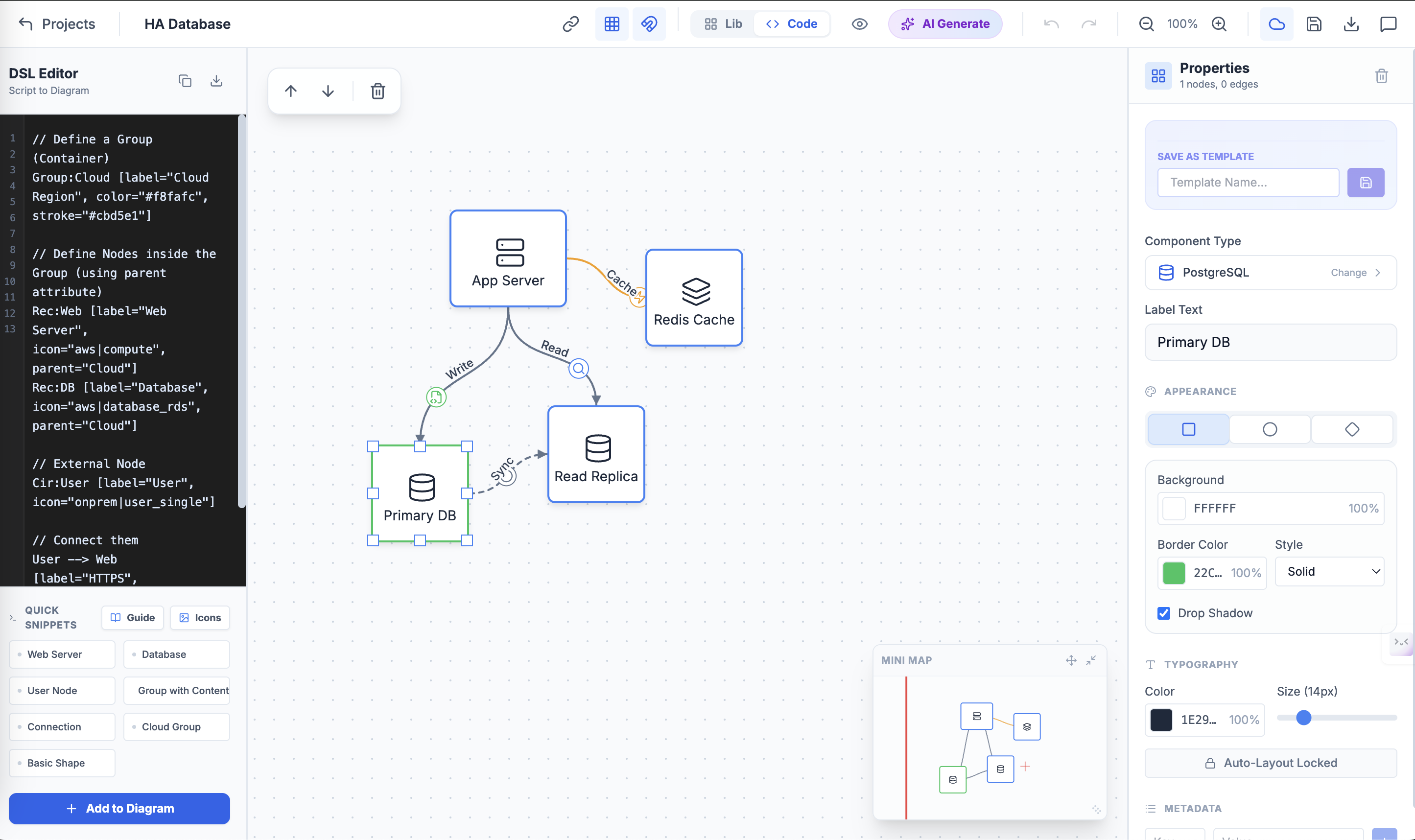Click the undo arrow icon
Image resolution: width=1415 pixels, height=840 pixels.
pyautogui.click(x=1051, y=24)
